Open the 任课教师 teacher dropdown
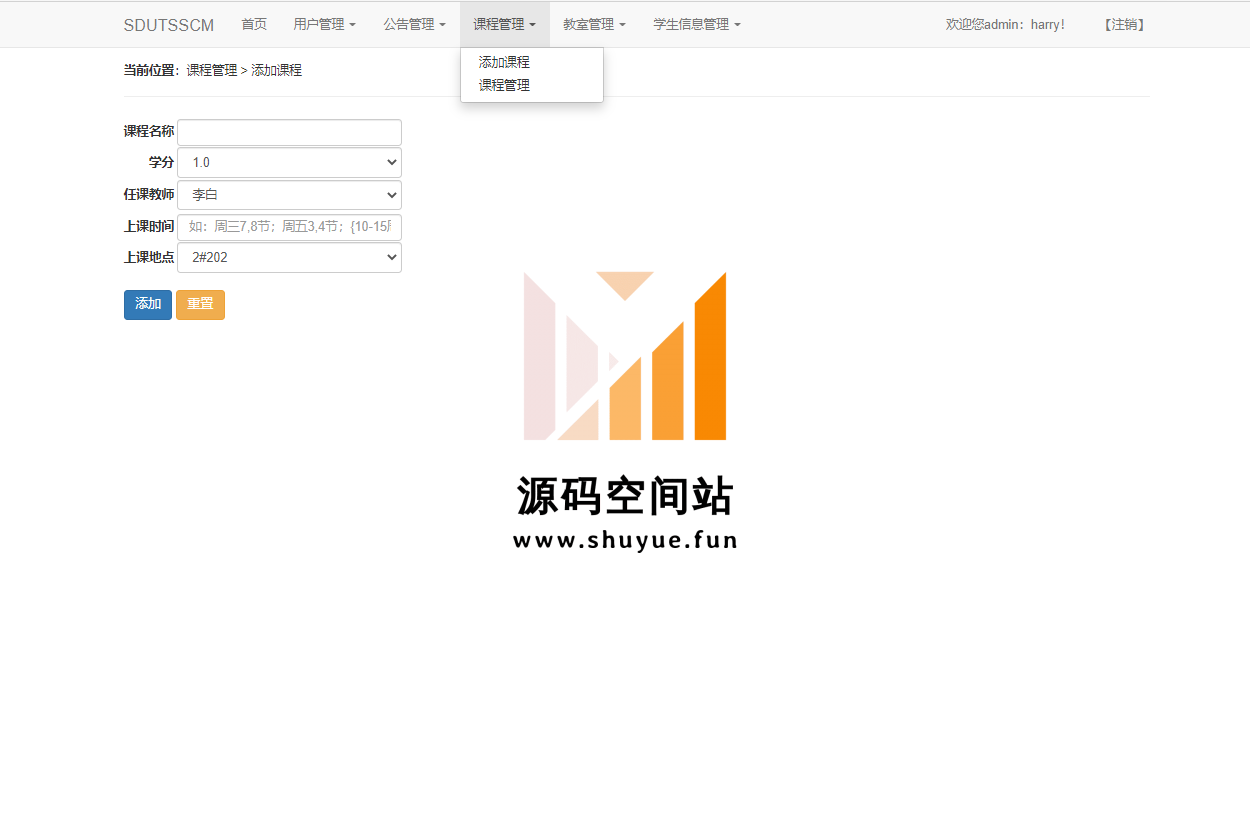The width and height of the screenshot is (1250, 827). click(x=289, y=195)
